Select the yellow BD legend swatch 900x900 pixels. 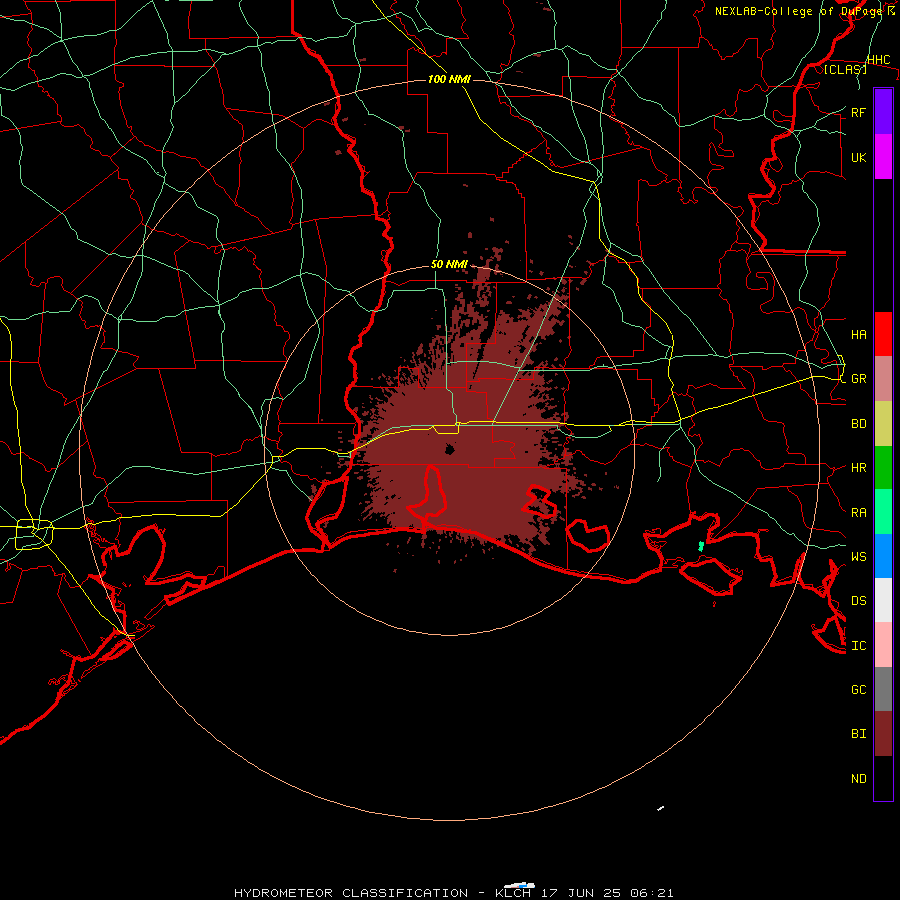tap(883, 423)
